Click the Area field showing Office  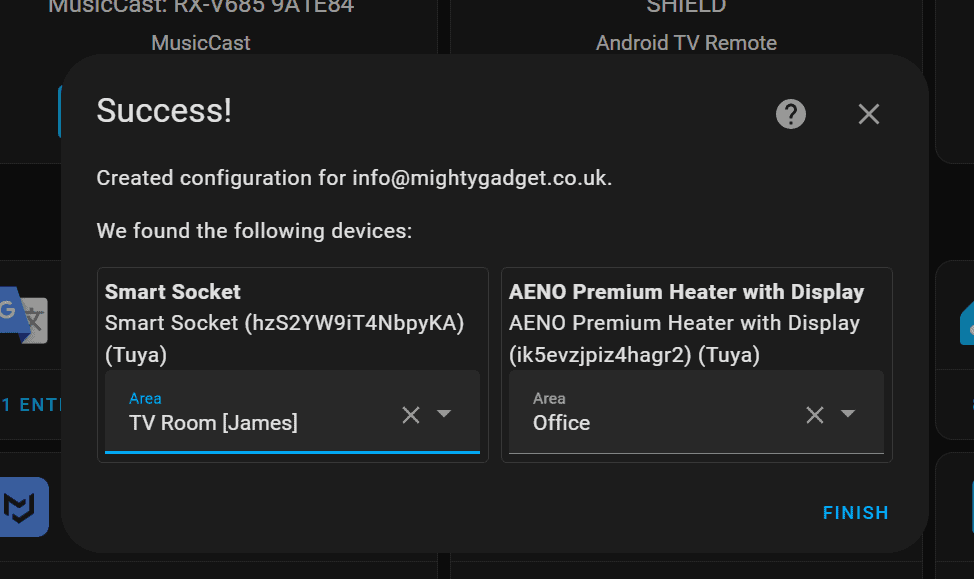(x=650, y=413)
